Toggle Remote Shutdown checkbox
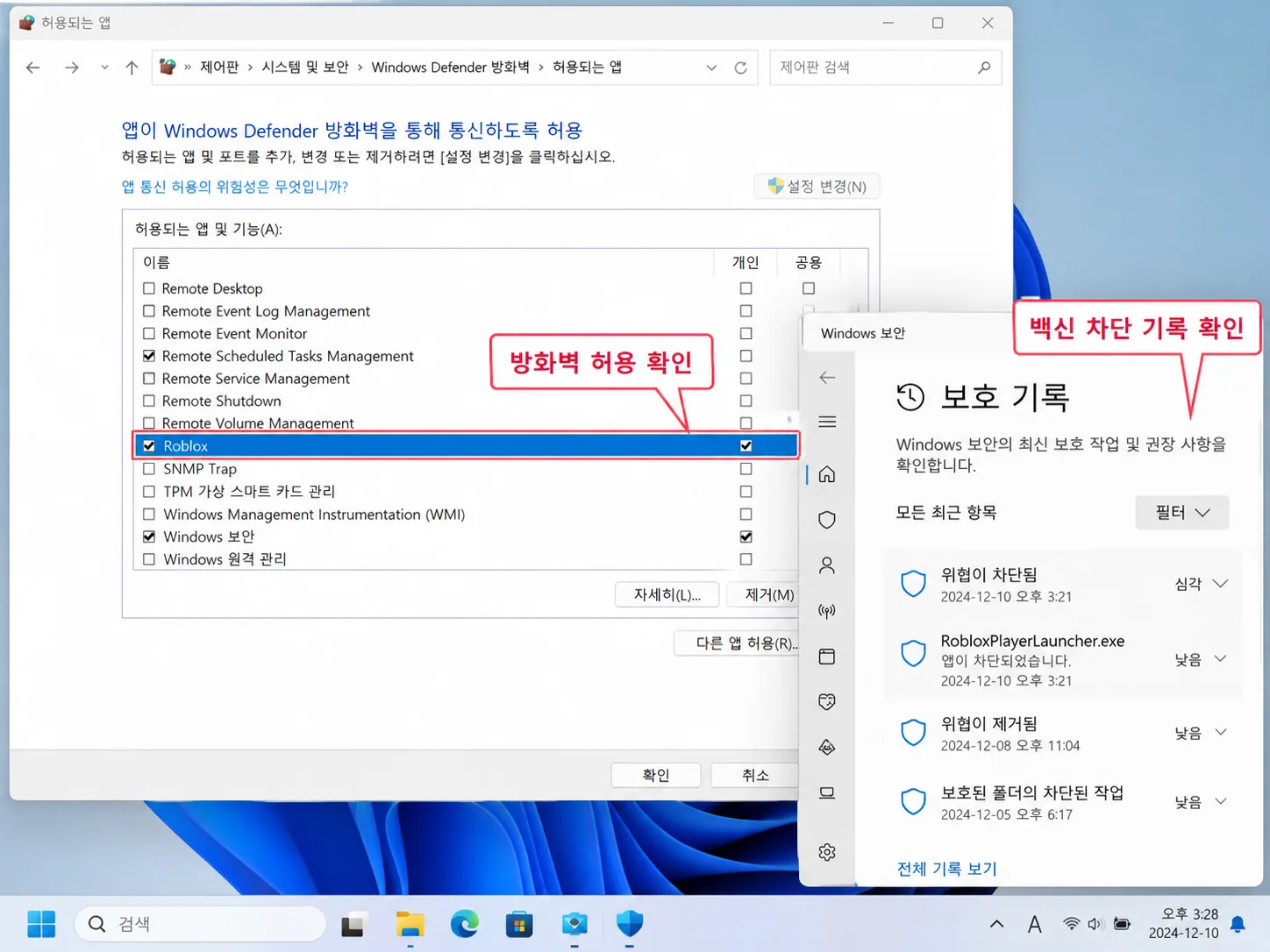 pos(149,401)
